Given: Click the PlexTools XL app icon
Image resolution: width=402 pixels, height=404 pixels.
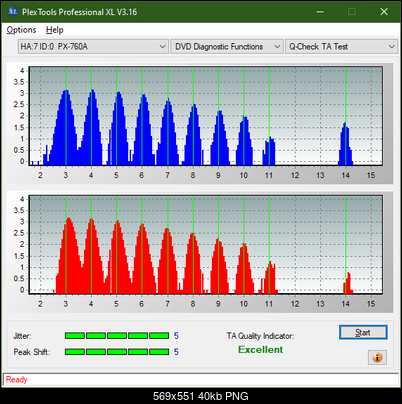Looking at the screenshot, I should 13,12.
